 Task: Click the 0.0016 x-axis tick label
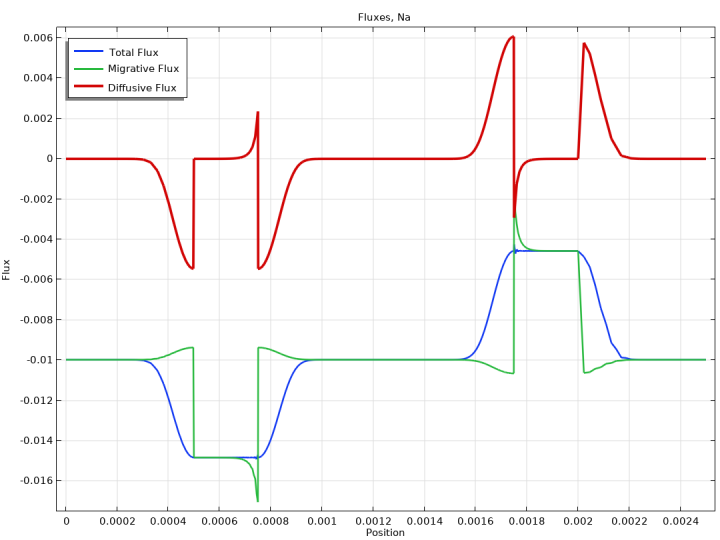[475, 522]
